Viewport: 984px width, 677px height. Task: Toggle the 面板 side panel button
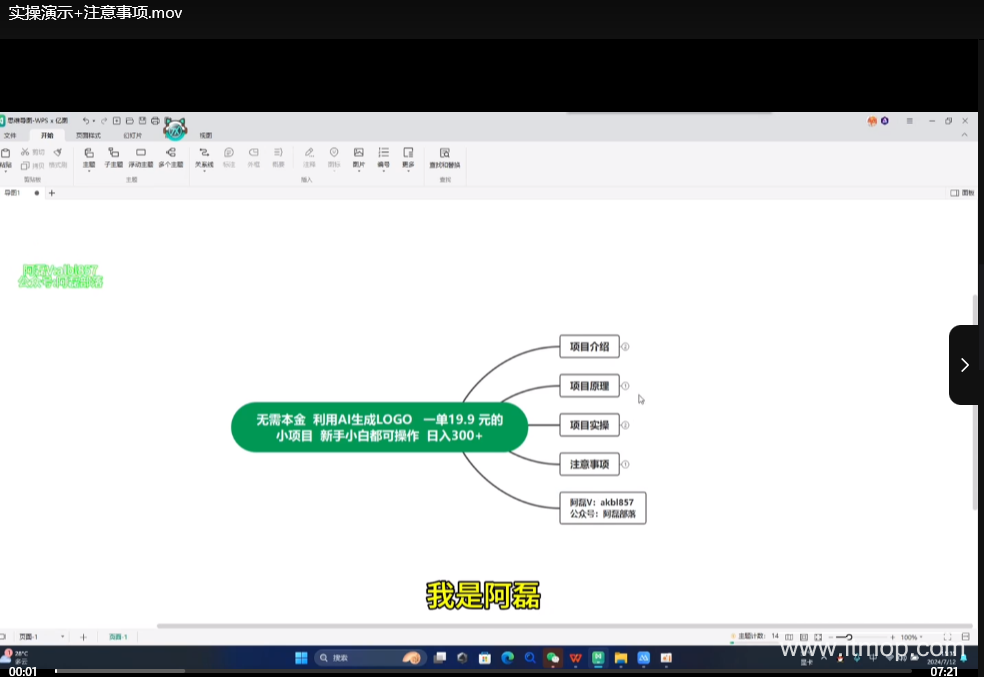tap(961, 193)
